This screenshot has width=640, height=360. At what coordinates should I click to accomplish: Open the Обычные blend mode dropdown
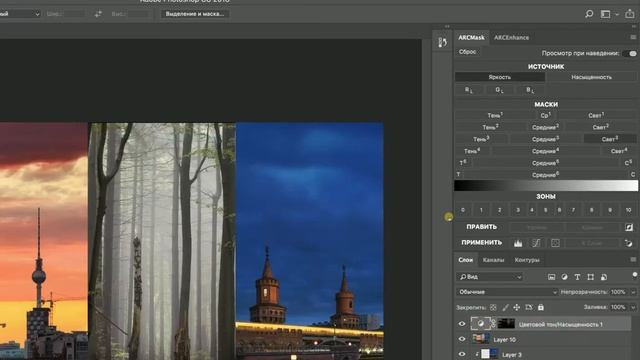[507, 292]
